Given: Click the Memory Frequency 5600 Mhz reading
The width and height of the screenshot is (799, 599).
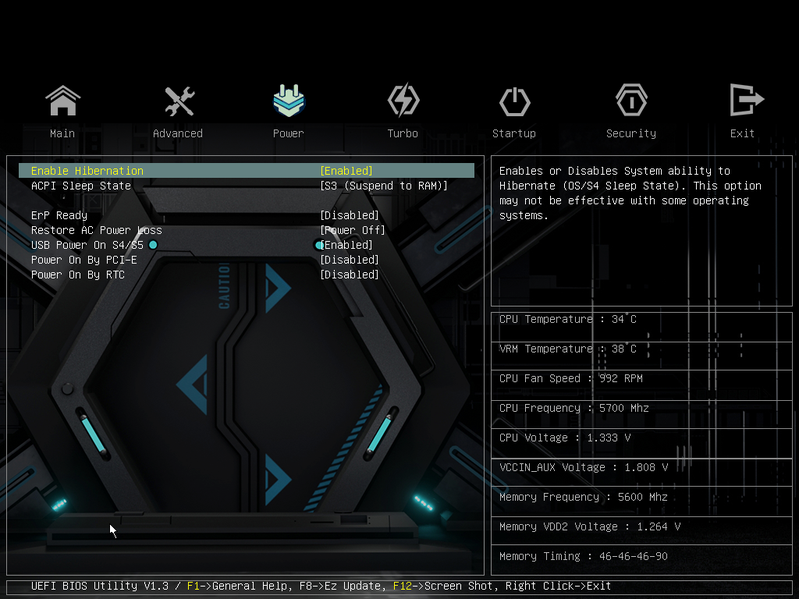Looking at the screenshot, I should (583, 497).
